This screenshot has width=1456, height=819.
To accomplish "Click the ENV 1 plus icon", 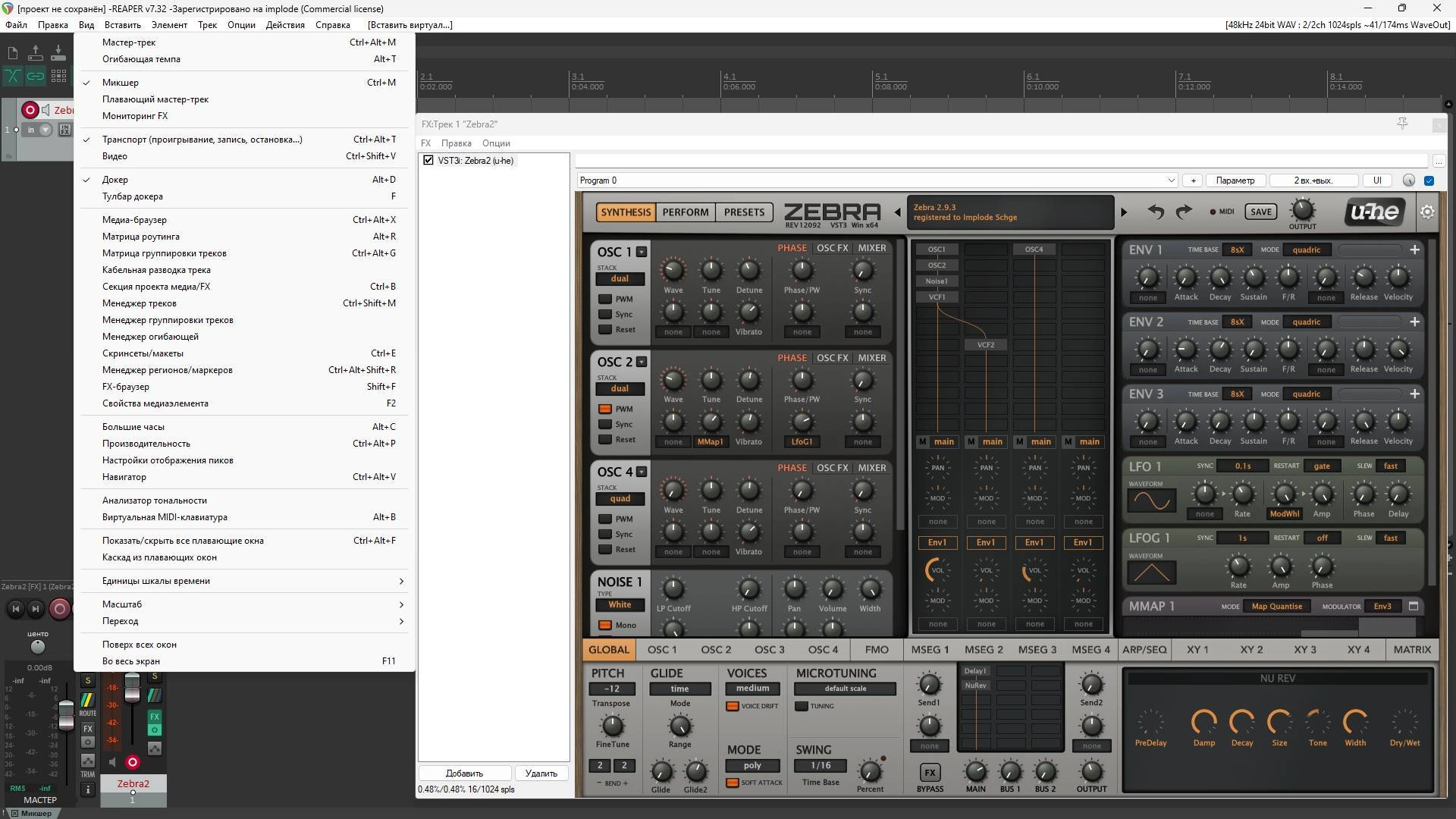I will point(1414,249).
